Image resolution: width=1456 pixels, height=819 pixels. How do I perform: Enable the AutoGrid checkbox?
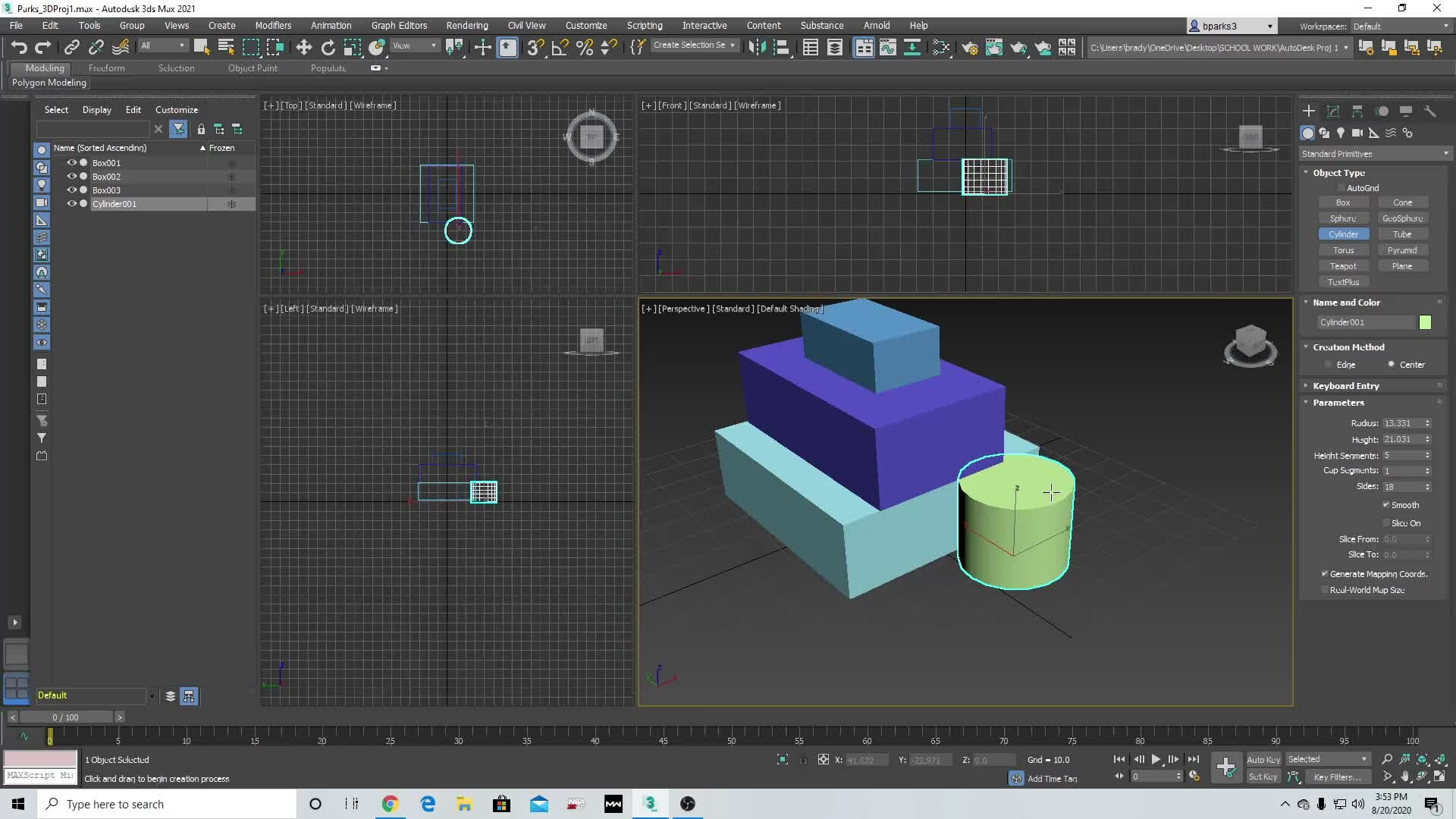pos(1342,187)
